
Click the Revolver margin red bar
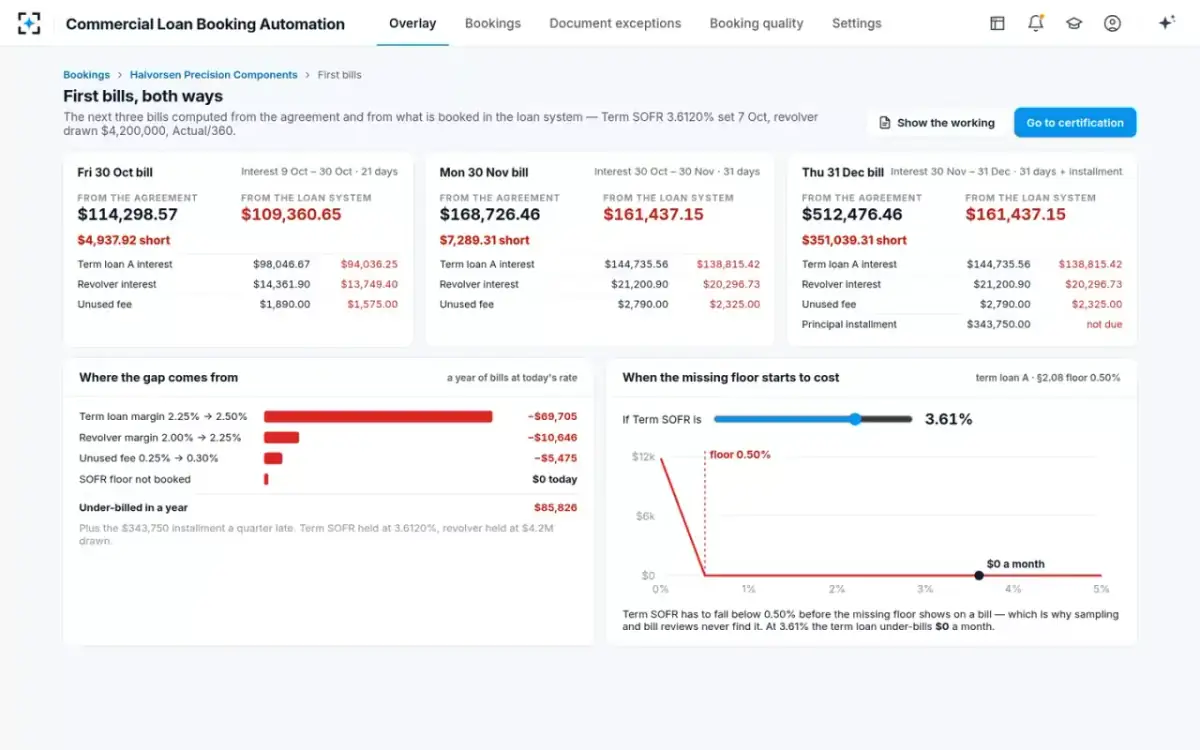pos(281,437)
